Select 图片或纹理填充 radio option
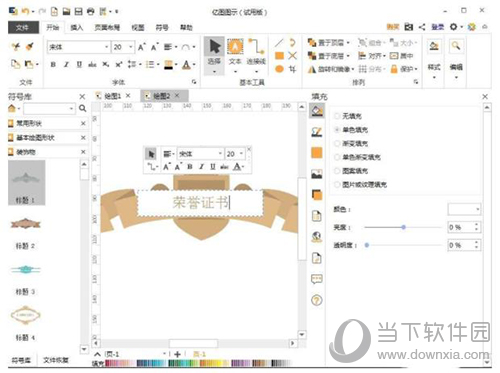 point(337,184)
